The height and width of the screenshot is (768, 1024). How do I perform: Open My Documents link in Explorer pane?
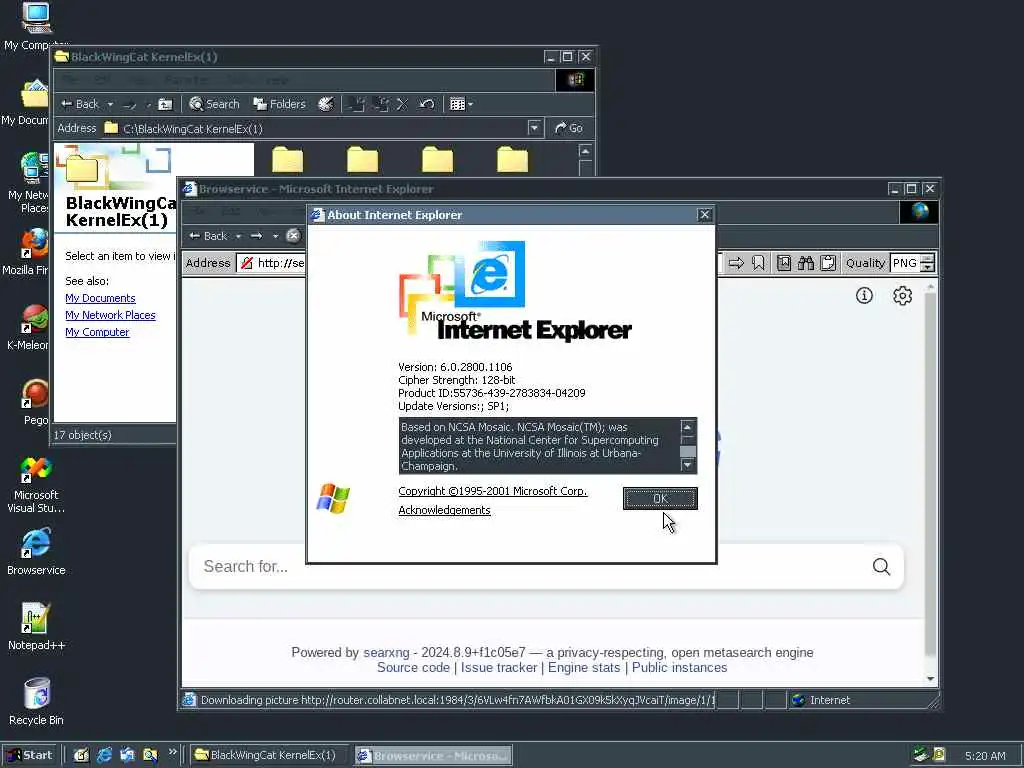101,298
